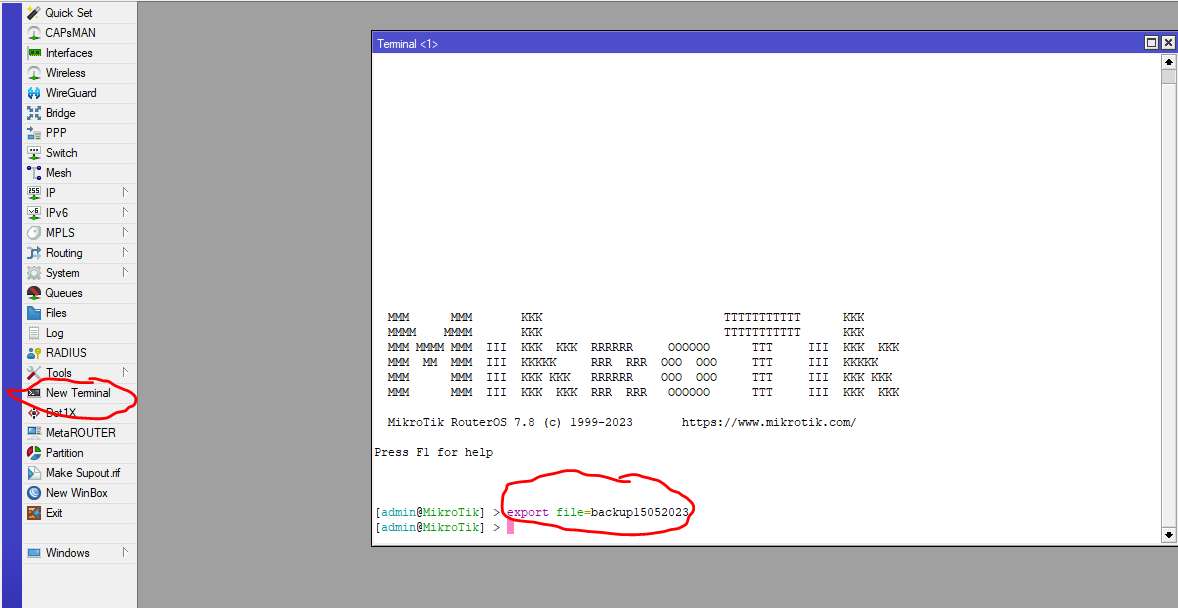This screenshot has width=1178, height=608.
Task: Open Bridge via its icon
Action: coord(34,113)
